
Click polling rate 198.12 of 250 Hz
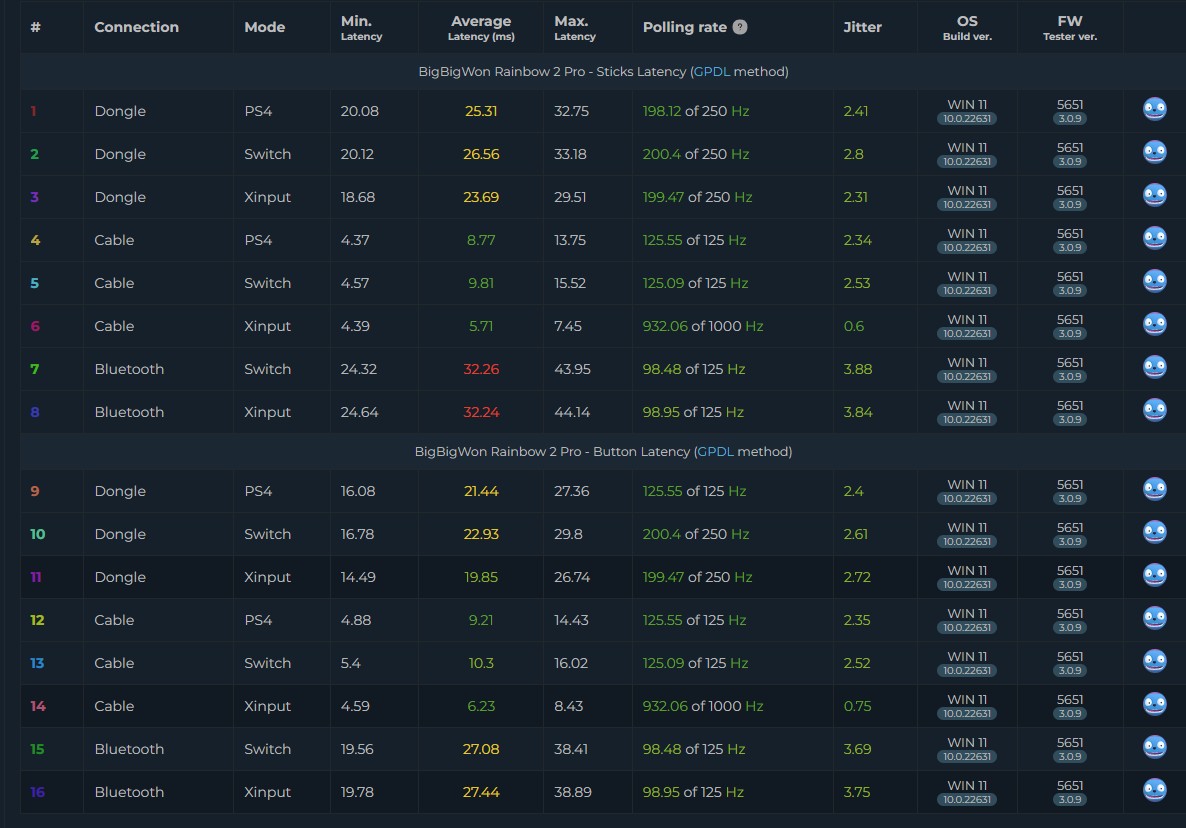[696, 111]
